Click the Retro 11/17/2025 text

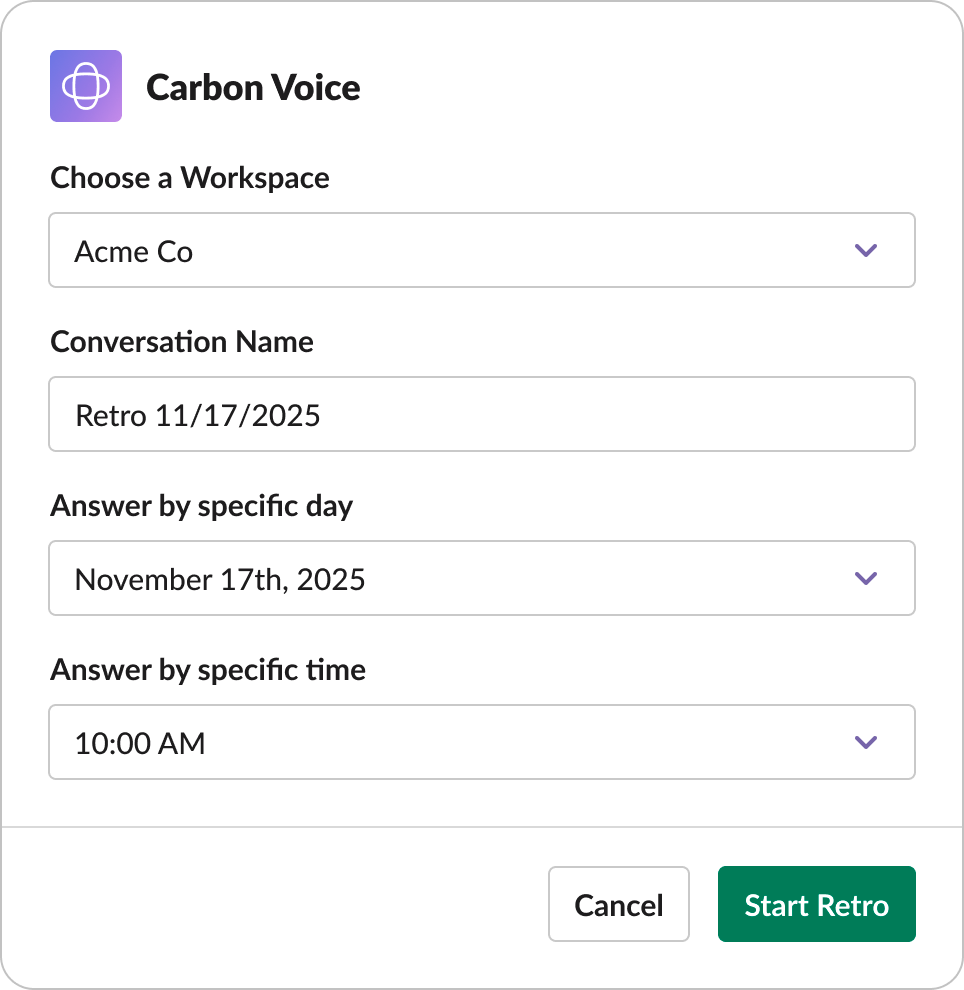click(x=198, y=415)
